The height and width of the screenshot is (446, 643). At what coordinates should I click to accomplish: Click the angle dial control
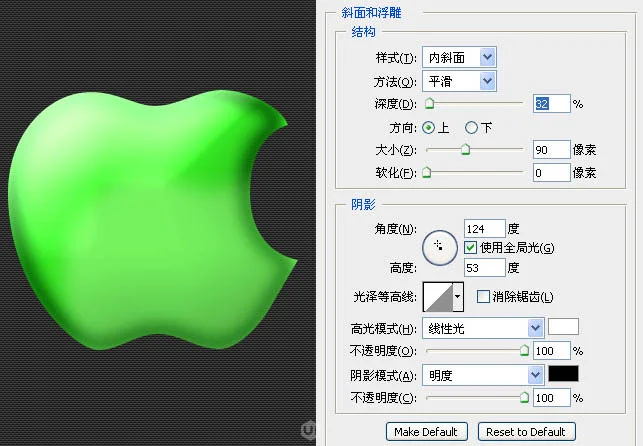[440, 248]
